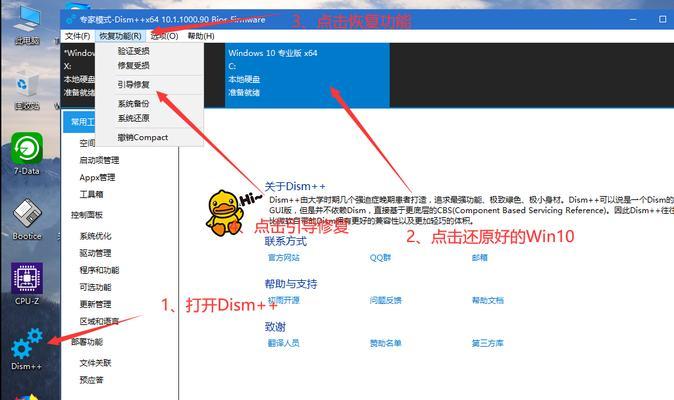The height and width of the screenshot is (400, 674).
Task: Maximize the Dism++ window
Action: 662,19
